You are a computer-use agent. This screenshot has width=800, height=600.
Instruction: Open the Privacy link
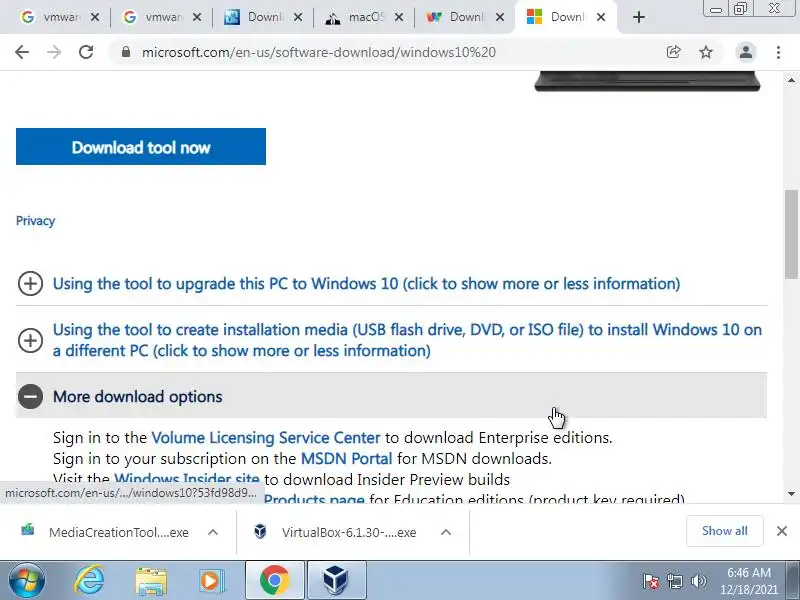pyautogui.click(x=35, y=221)
